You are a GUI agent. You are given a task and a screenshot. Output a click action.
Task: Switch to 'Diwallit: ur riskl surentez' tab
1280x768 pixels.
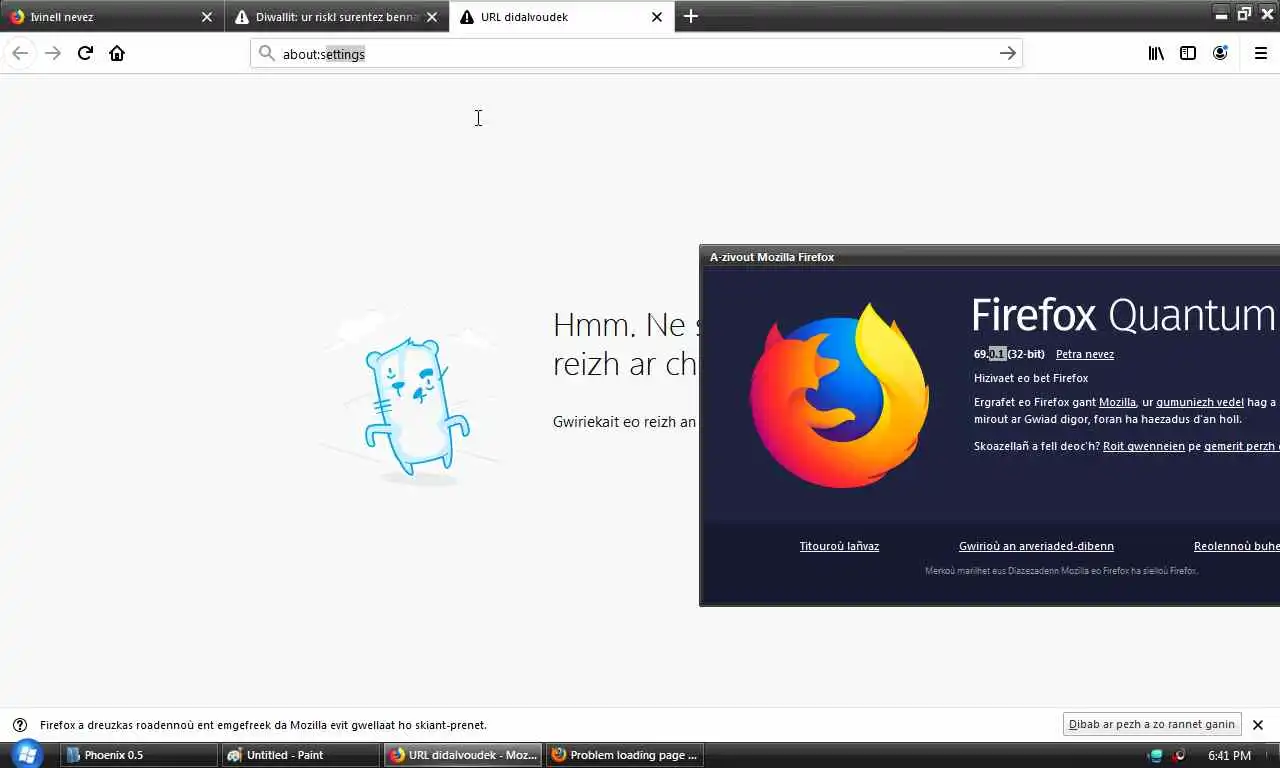[336, 17]
